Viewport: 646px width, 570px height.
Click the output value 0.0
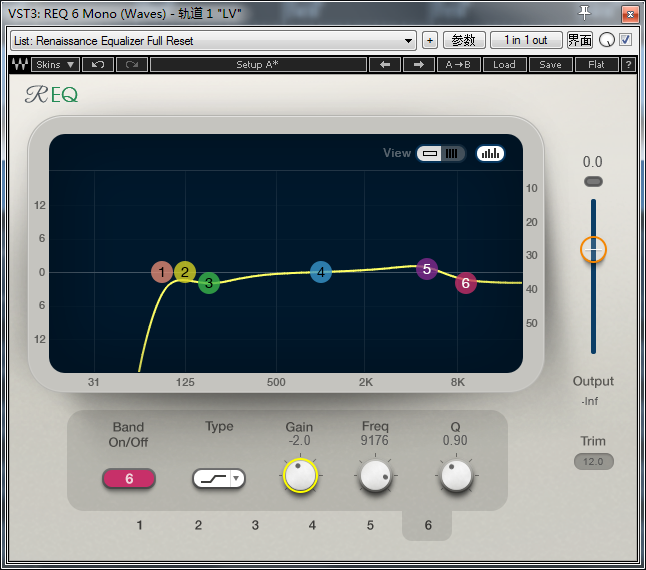(x=592, y=162)
